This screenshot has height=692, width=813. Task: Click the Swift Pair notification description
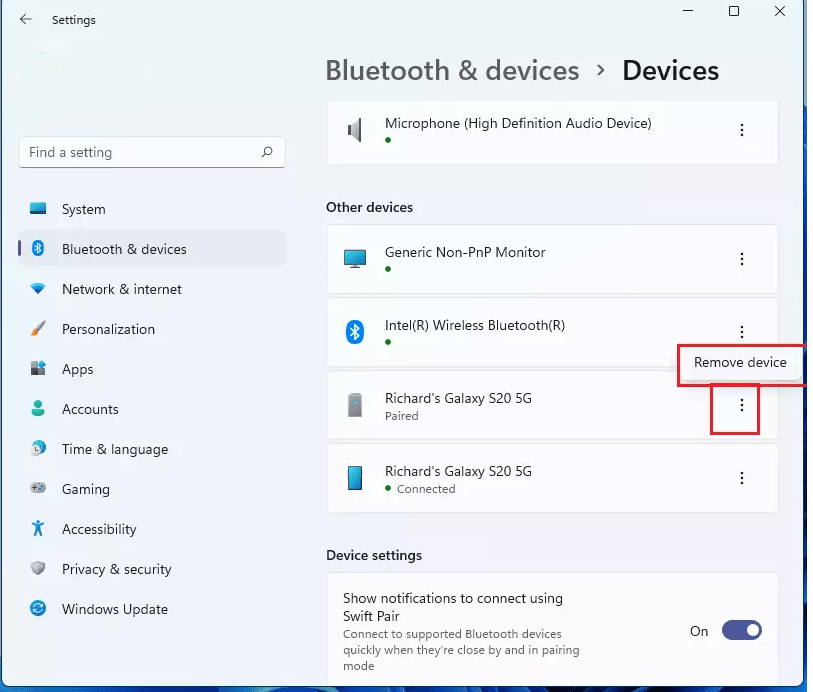[461, 649]
